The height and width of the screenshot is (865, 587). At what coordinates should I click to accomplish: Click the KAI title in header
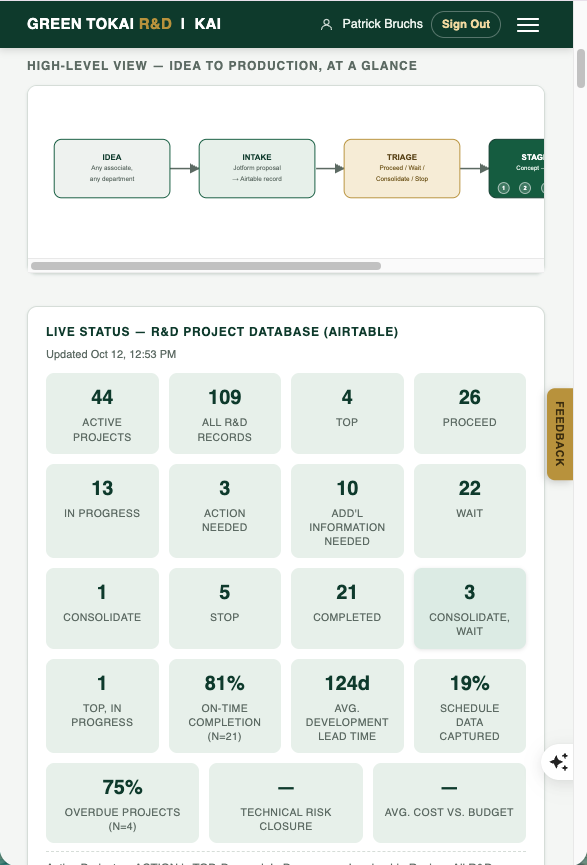pyautogui.click(x=208, y=24)
